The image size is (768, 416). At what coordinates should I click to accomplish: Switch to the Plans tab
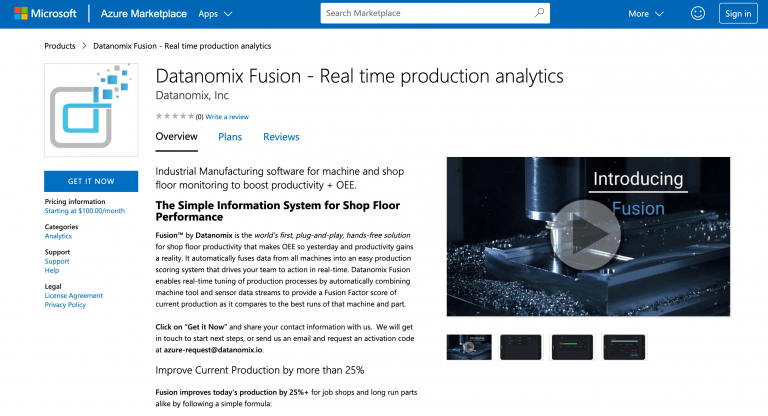(x=230, y=137)
